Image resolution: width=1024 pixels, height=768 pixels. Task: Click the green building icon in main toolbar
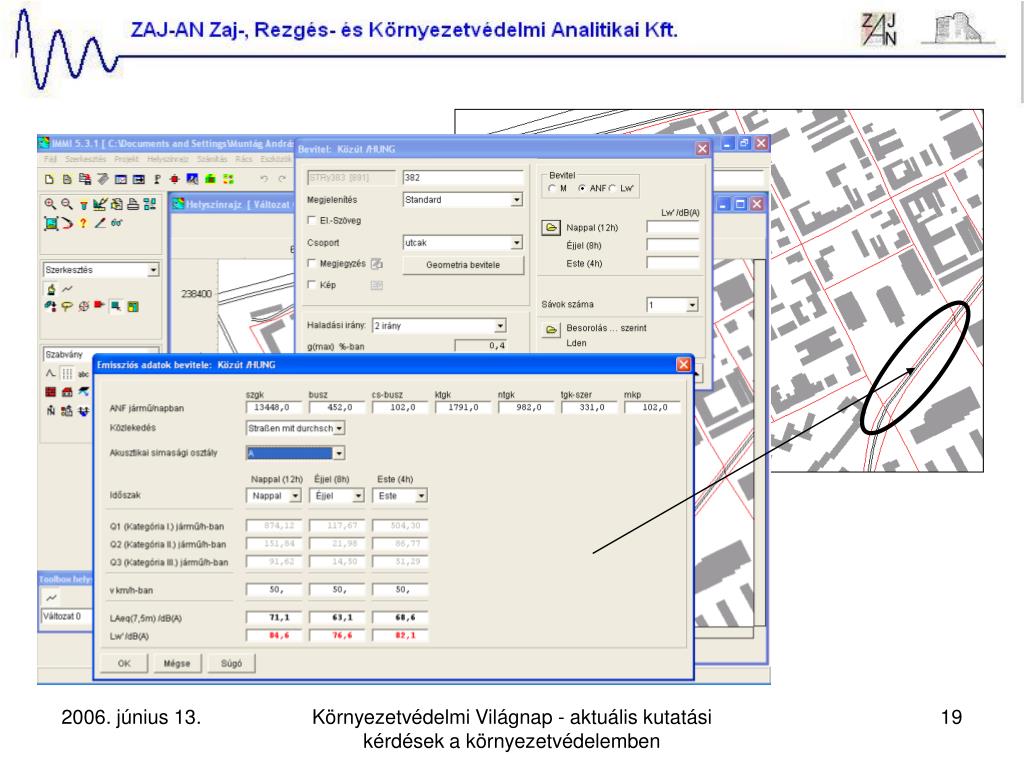tap(210, 179)
